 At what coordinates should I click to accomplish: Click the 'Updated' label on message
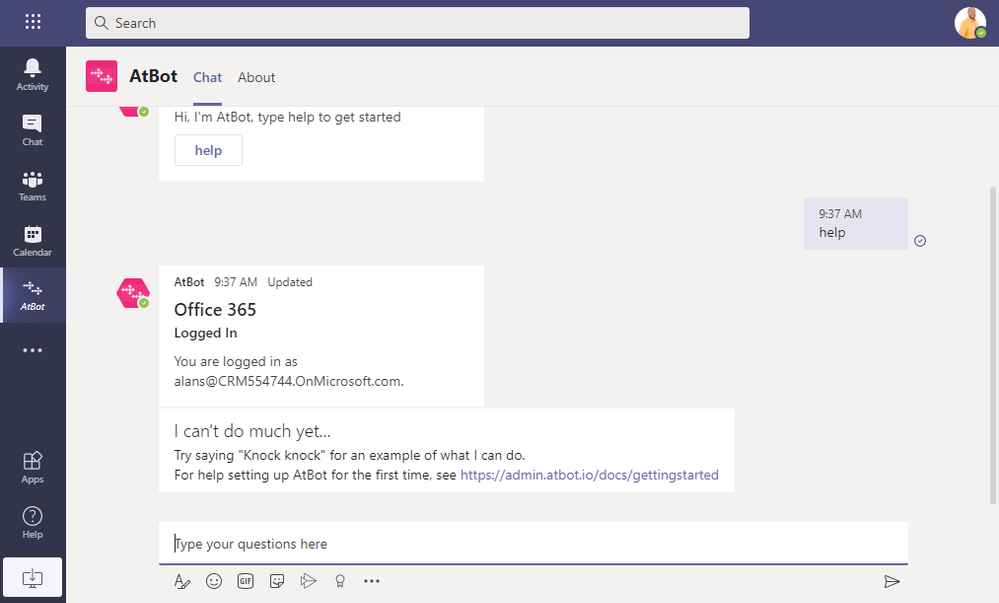pos(290,282)
